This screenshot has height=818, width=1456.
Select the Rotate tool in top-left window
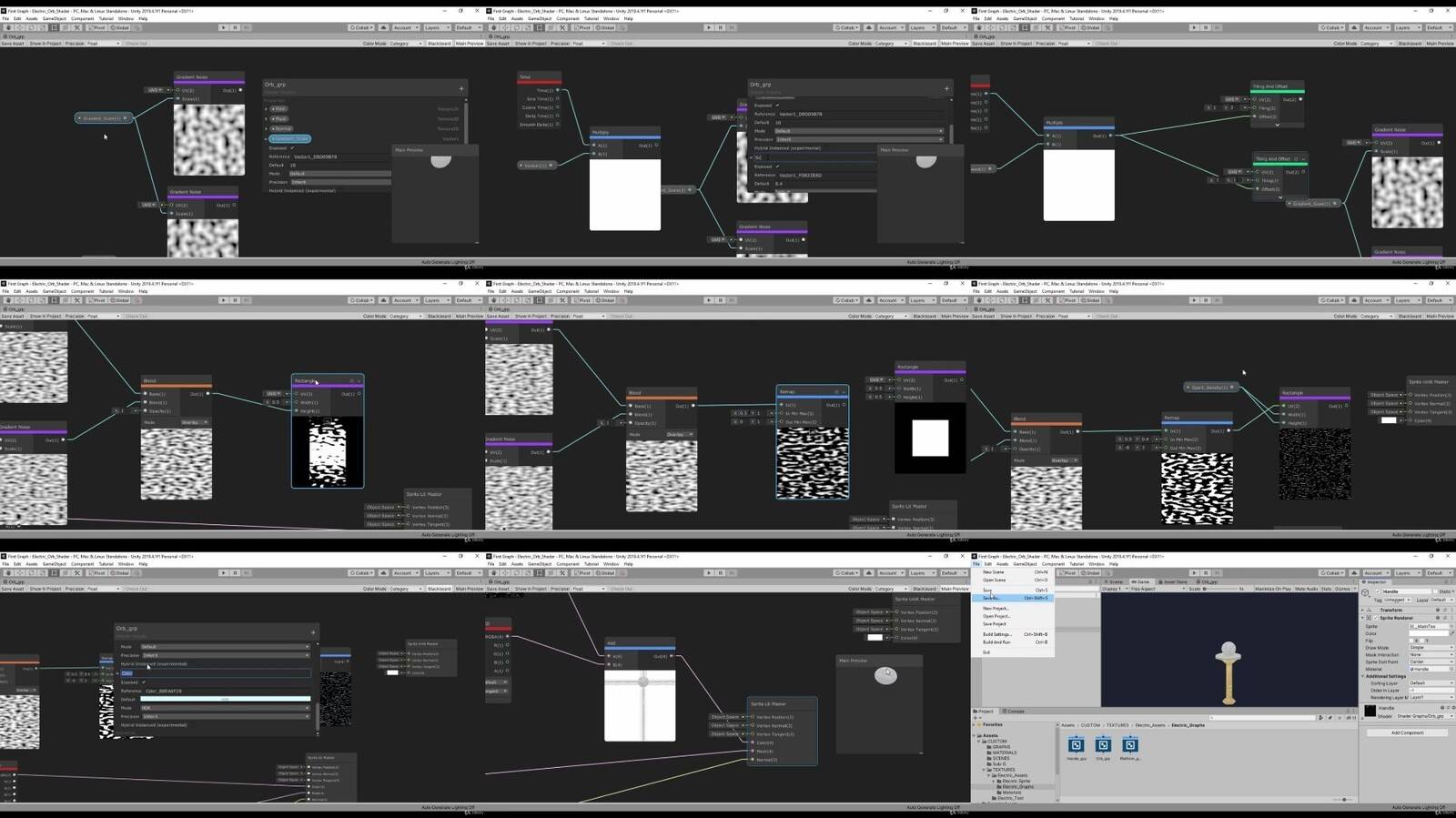pos(31,27)
